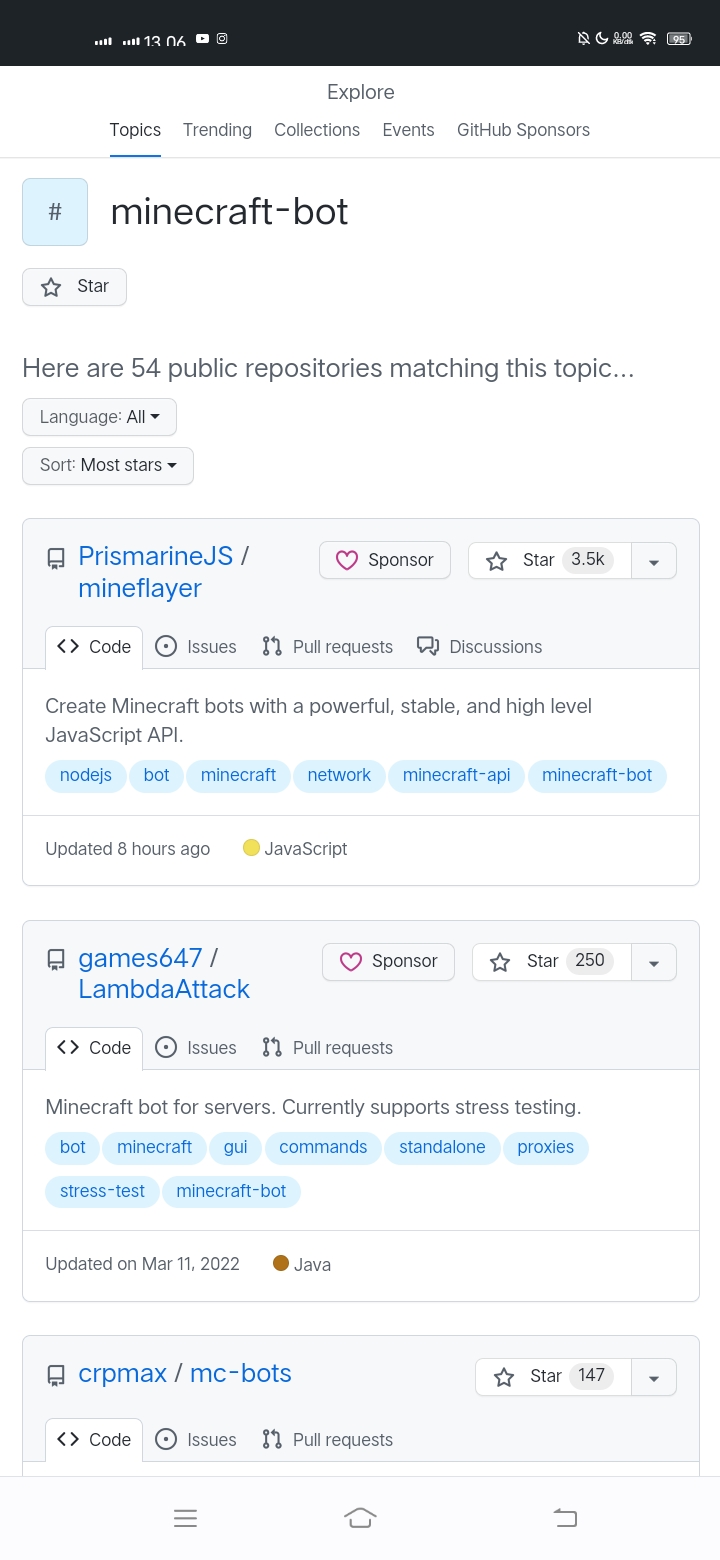The width and height of the screenshot is (720, 1560).
Task: Open the Sort: Most stars dropdown
Action: [x=107, y=465]
